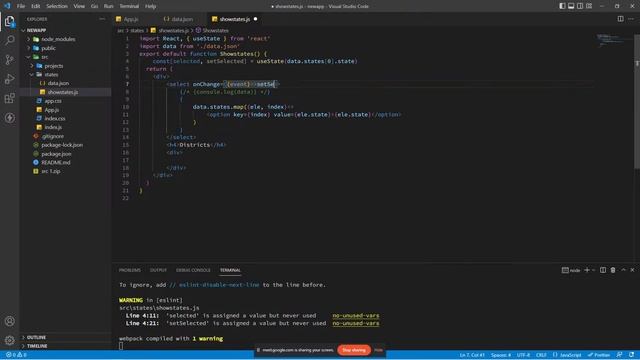This screenshot has height=360, width=640.
Task: Open the Extensions view
Action: pos(9,98)
